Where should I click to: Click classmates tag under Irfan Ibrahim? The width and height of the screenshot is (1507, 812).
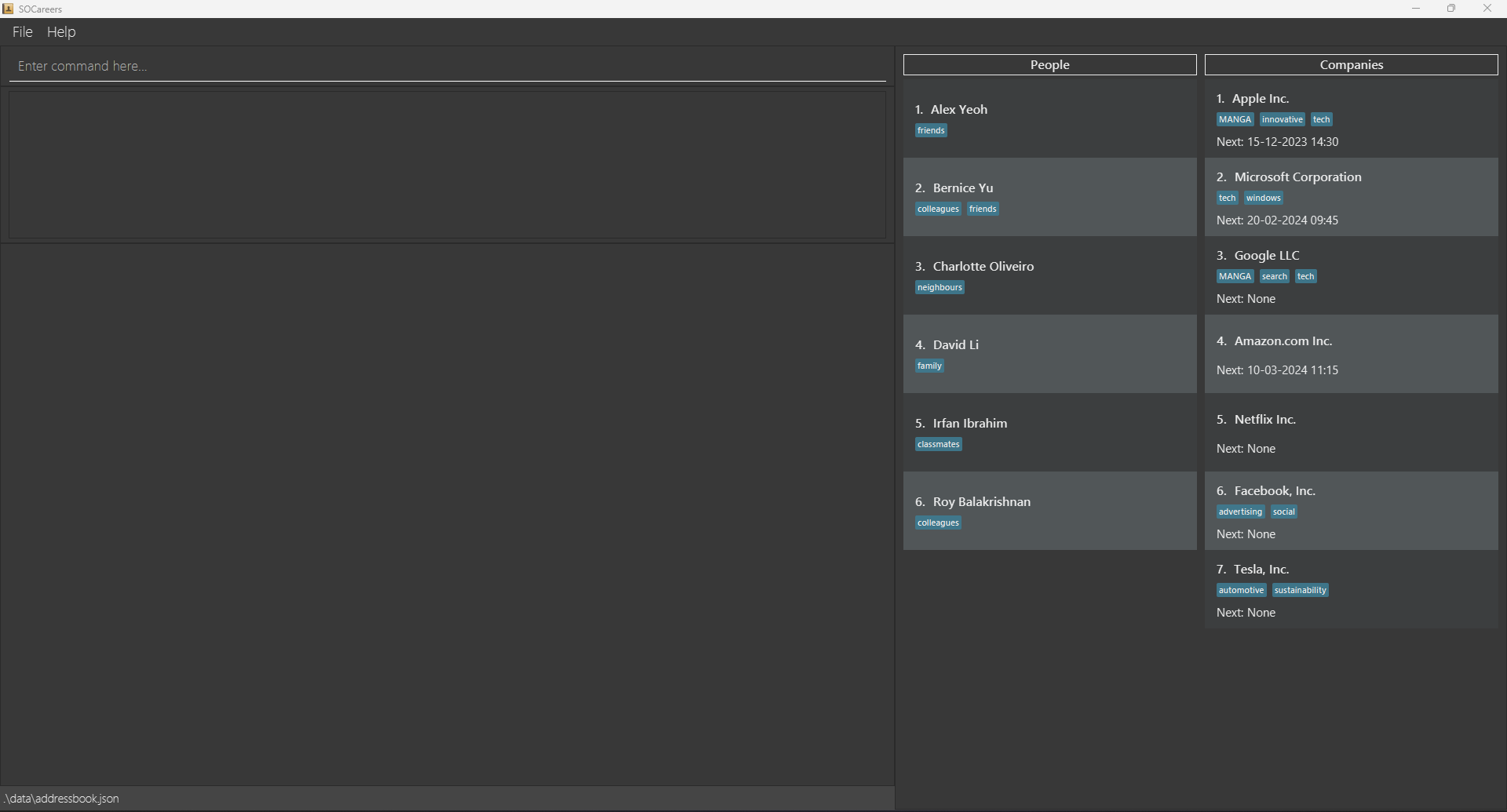(938, 445)
